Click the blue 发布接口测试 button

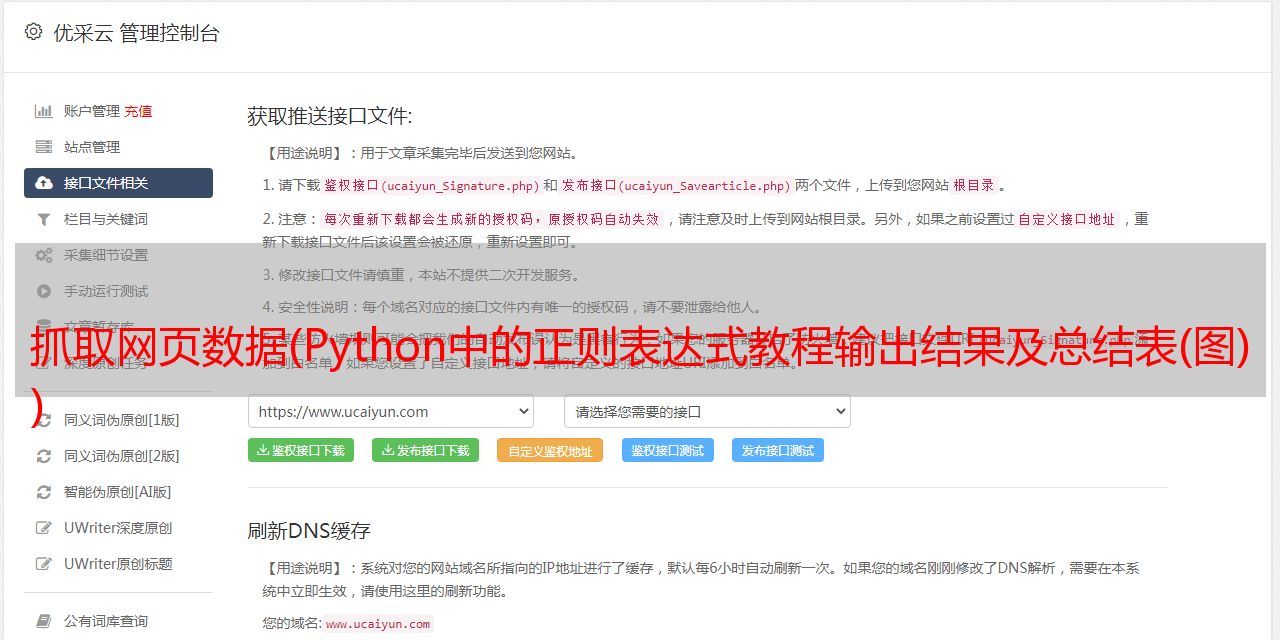[x=778, y=450]
